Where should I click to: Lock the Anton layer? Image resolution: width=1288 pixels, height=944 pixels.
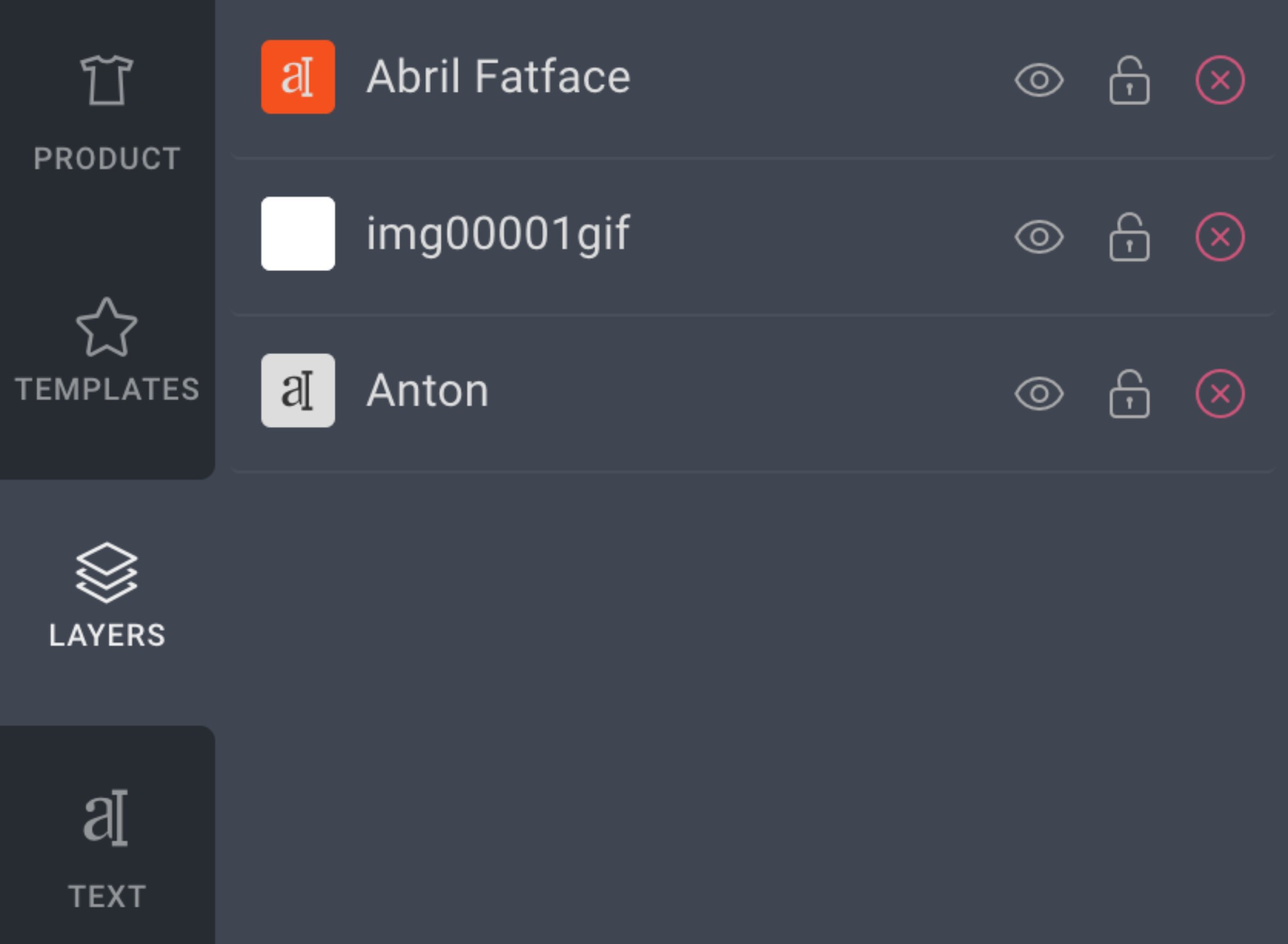[1130, 394]
